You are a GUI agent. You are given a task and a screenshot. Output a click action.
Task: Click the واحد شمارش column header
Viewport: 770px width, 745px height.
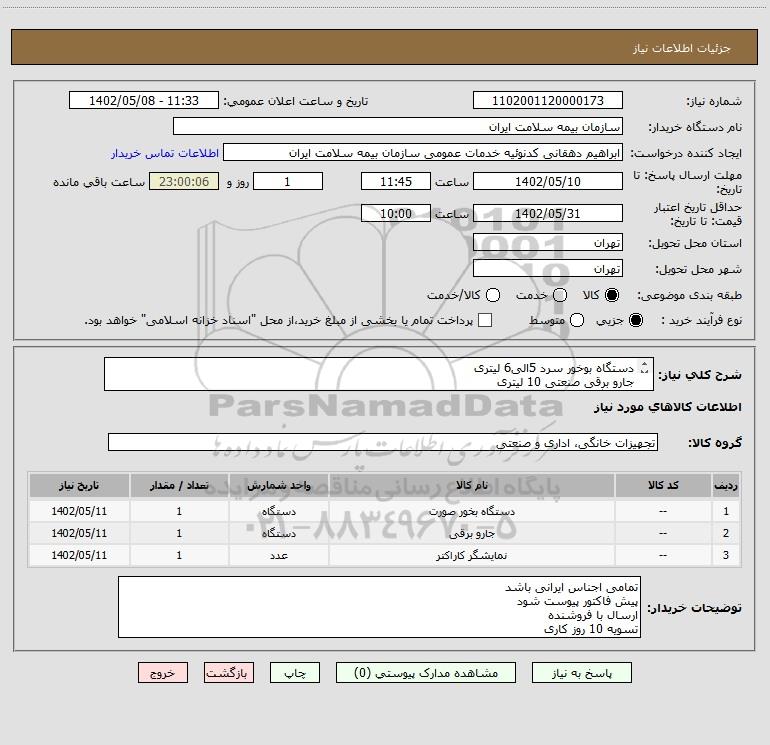click(278, 485)
